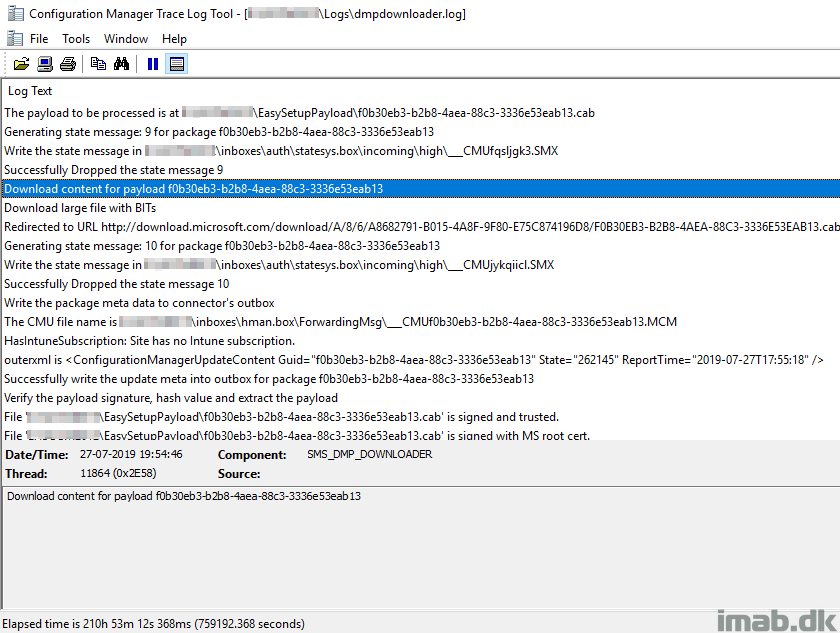Select the 'outerxml is' log row
Image resolution: width=840 pixels, height=633 pixels.
point(421,360)
